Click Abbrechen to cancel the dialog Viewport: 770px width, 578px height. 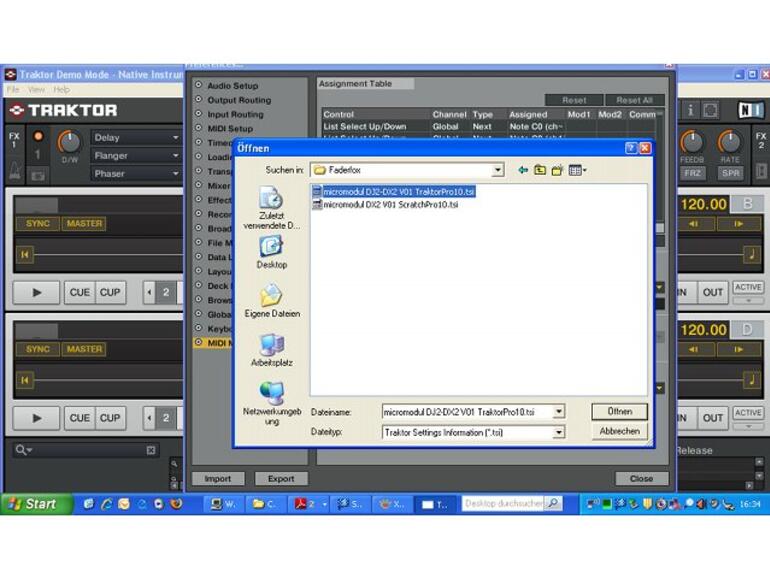coord(619,431)
